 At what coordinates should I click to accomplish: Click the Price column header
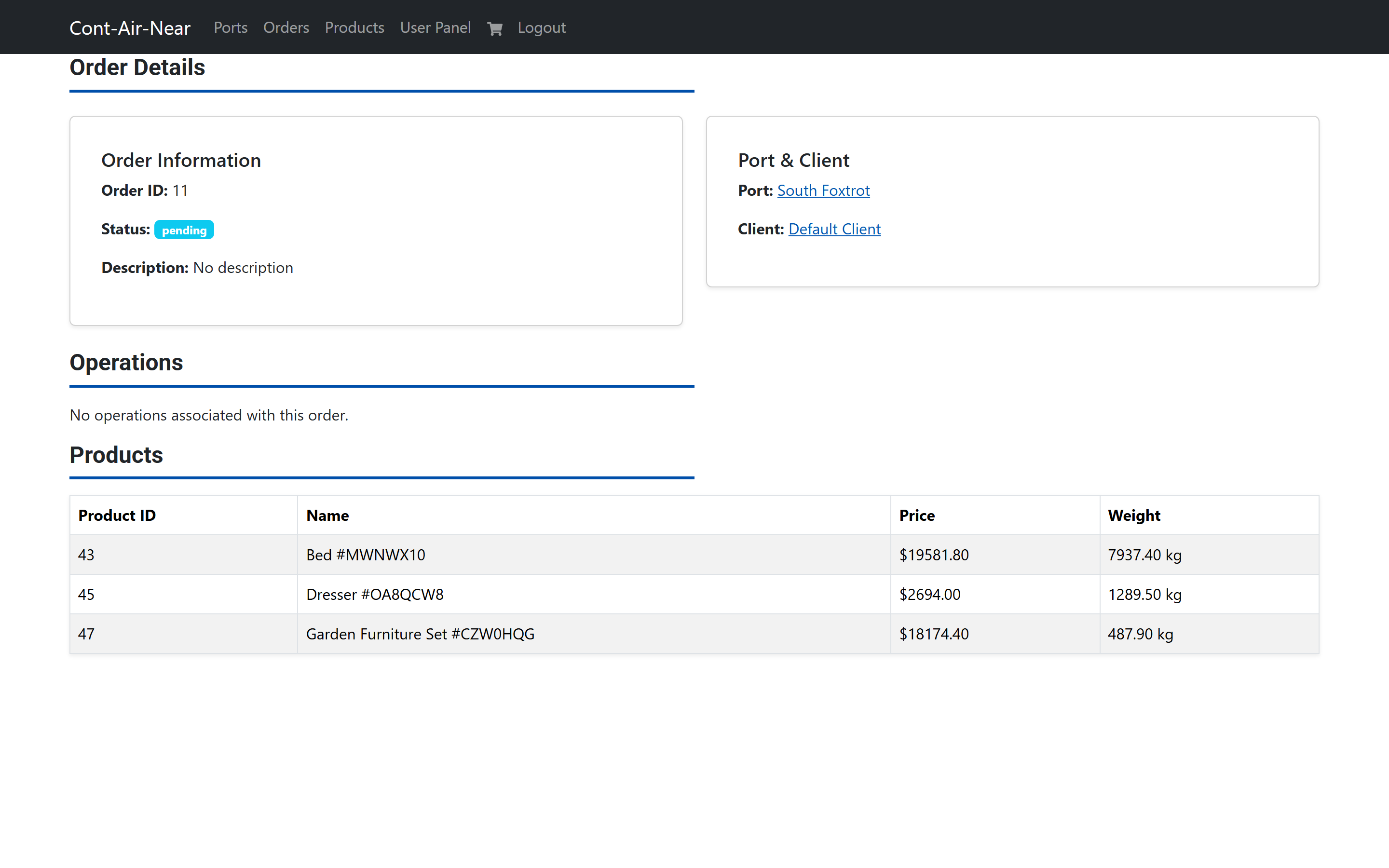click(994, 515)
